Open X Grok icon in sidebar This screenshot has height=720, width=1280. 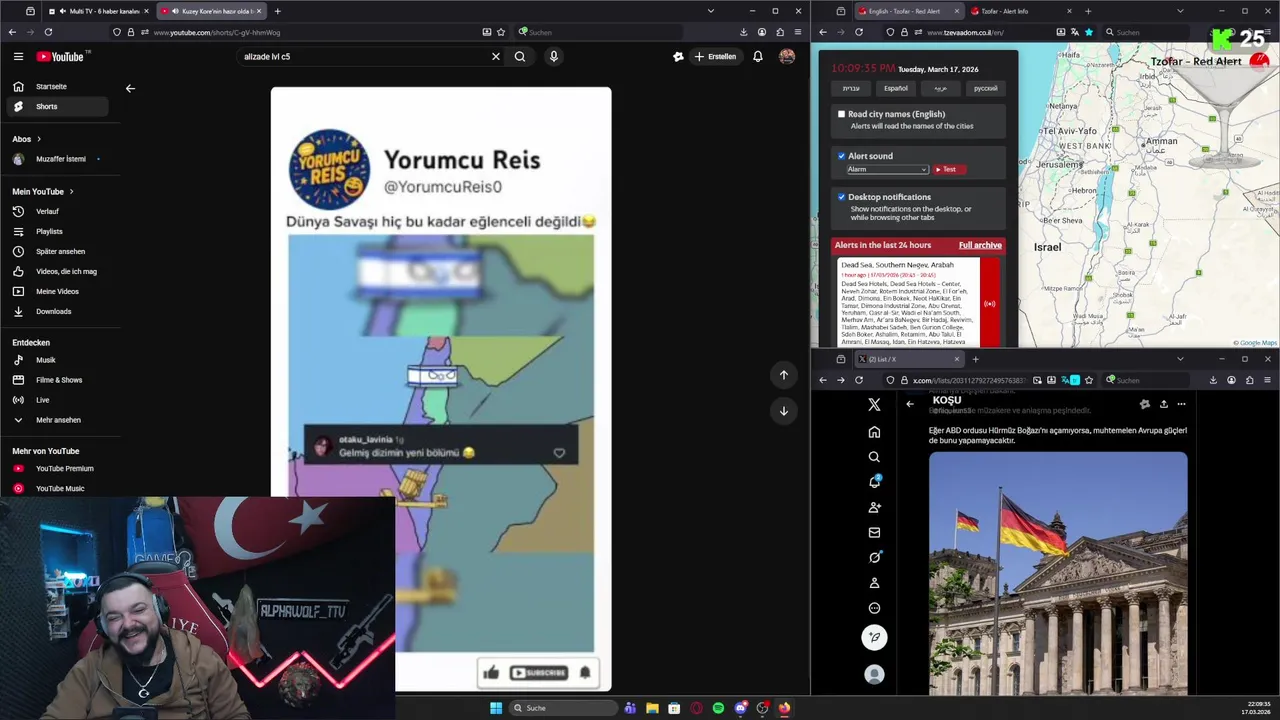[874, 558]
